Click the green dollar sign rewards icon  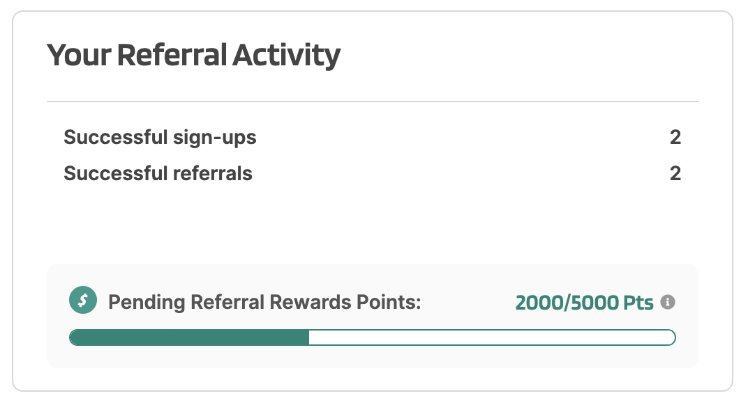point(83,300)
